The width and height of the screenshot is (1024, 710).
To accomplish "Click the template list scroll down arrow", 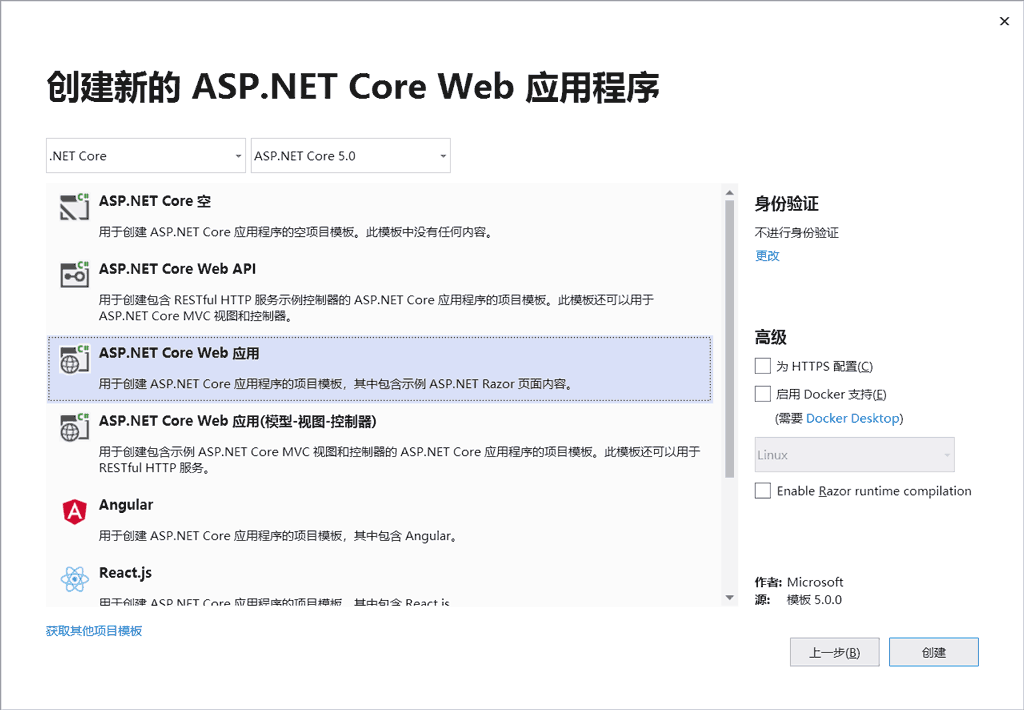I will pyautogui.click(x=729, y=597).
